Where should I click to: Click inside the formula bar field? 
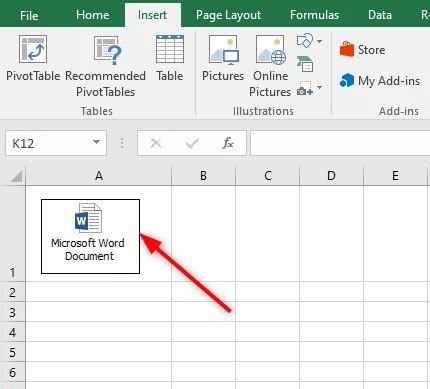coord(340,143)
